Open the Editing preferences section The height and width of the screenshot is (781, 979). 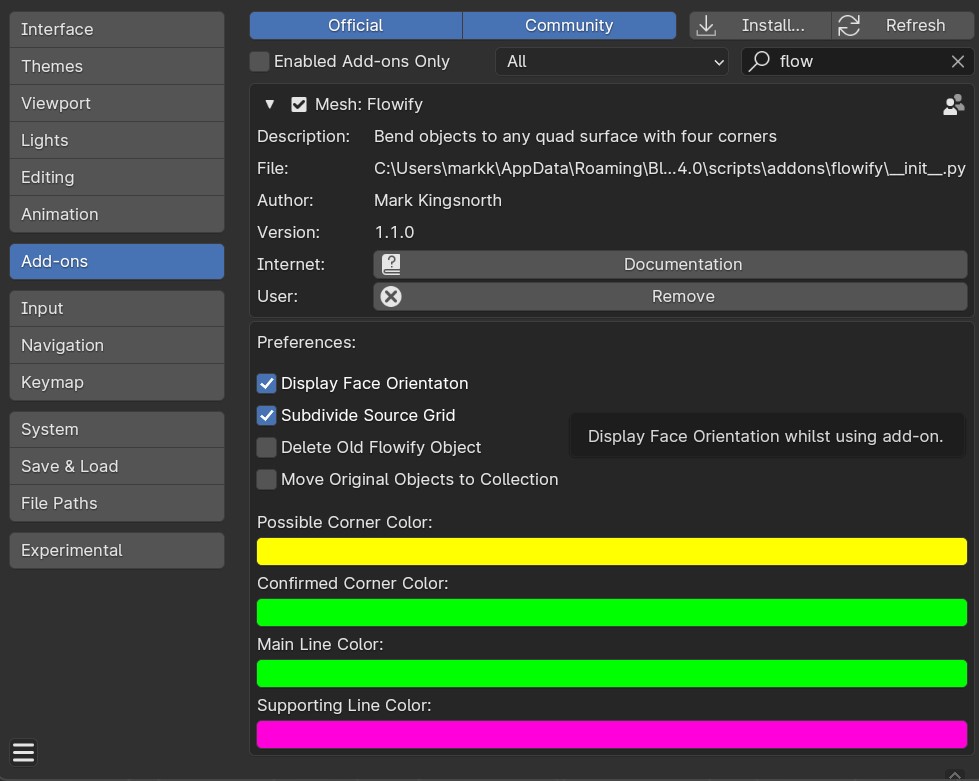coord(117,177)
